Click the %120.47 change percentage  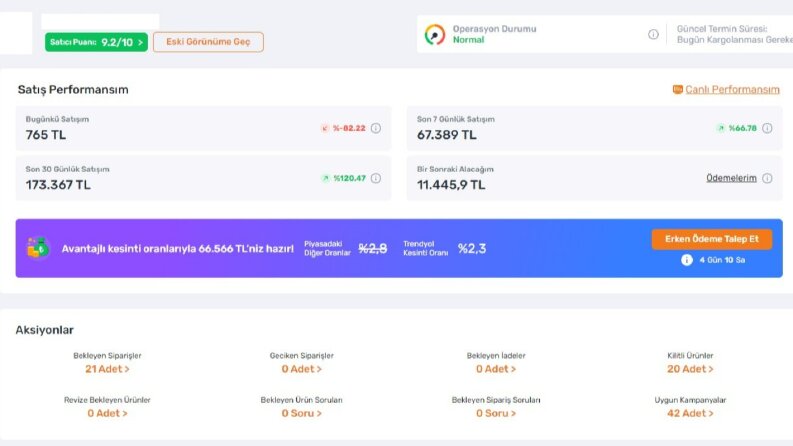click(x=349, y=179)
